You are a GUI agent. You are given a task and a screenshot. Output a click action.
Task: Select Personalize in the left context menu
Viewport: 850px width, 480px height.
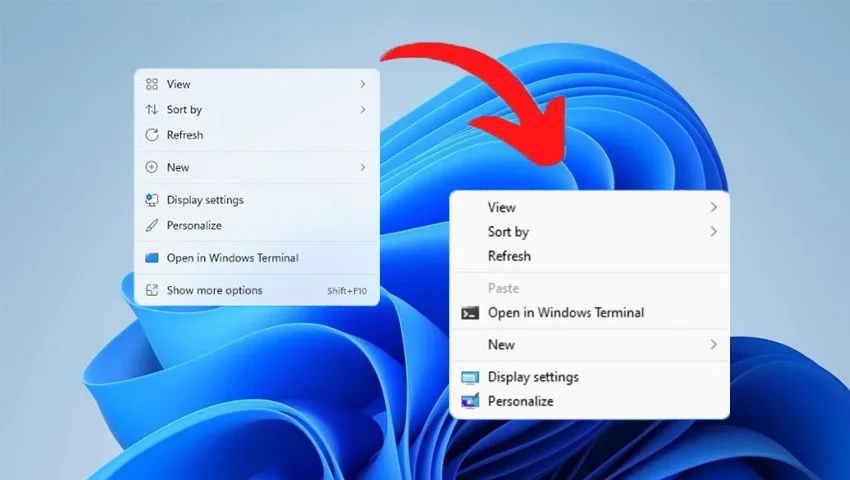click(x=257, y=225)
